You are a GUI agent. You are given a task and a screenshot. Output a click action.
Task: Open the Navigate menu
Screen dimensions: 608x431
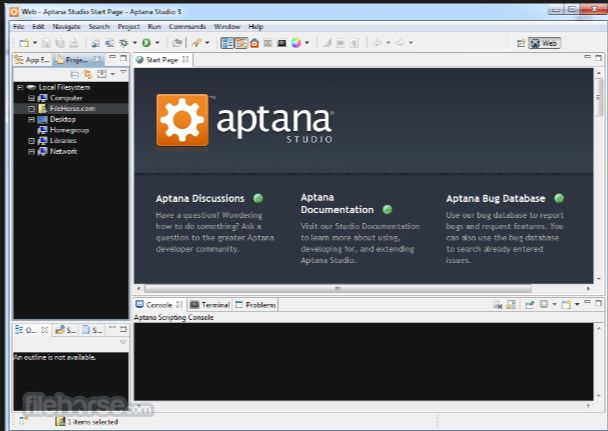(66, 26)
